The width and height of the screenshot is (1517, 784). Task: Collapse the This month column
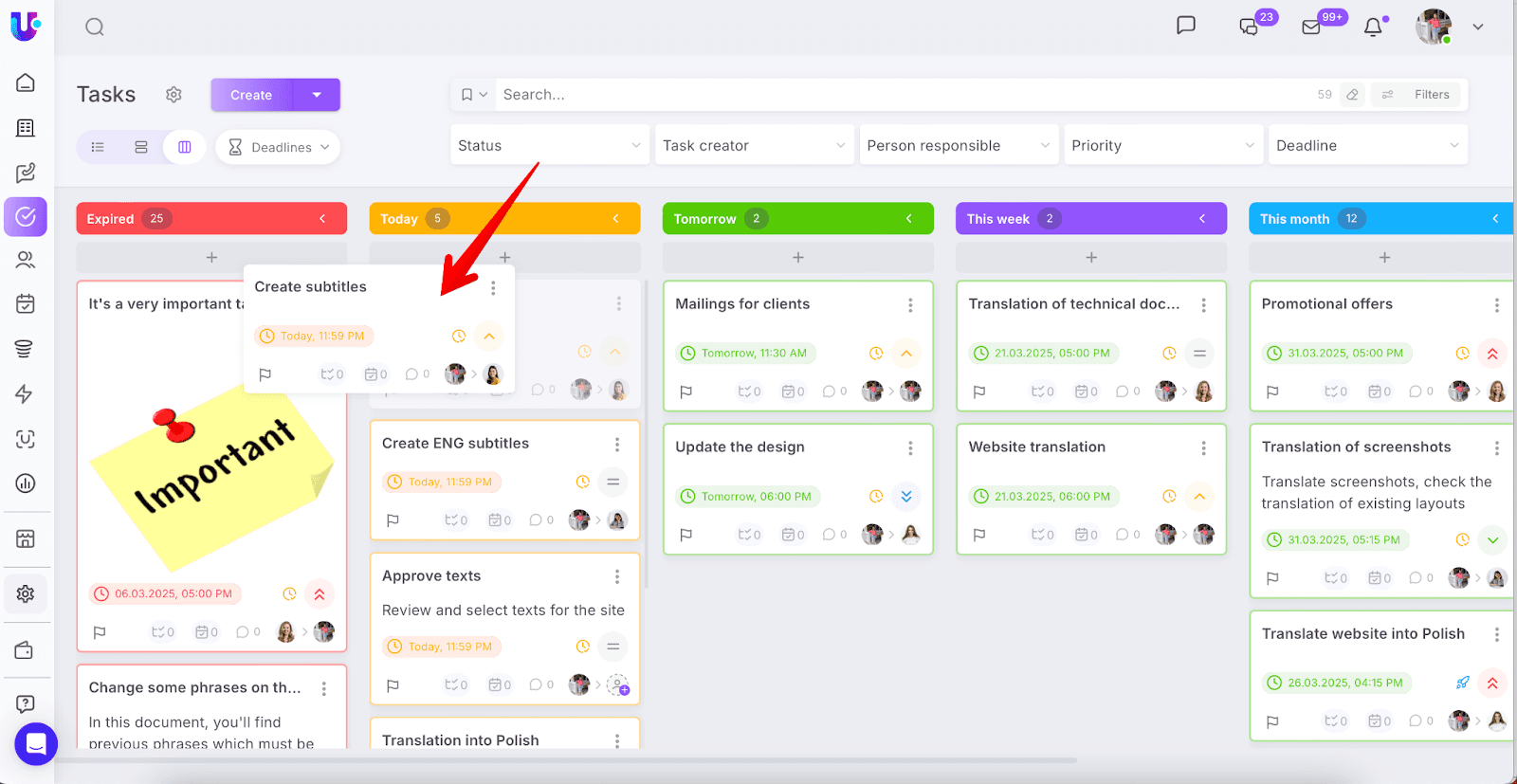coord(1495,219)
